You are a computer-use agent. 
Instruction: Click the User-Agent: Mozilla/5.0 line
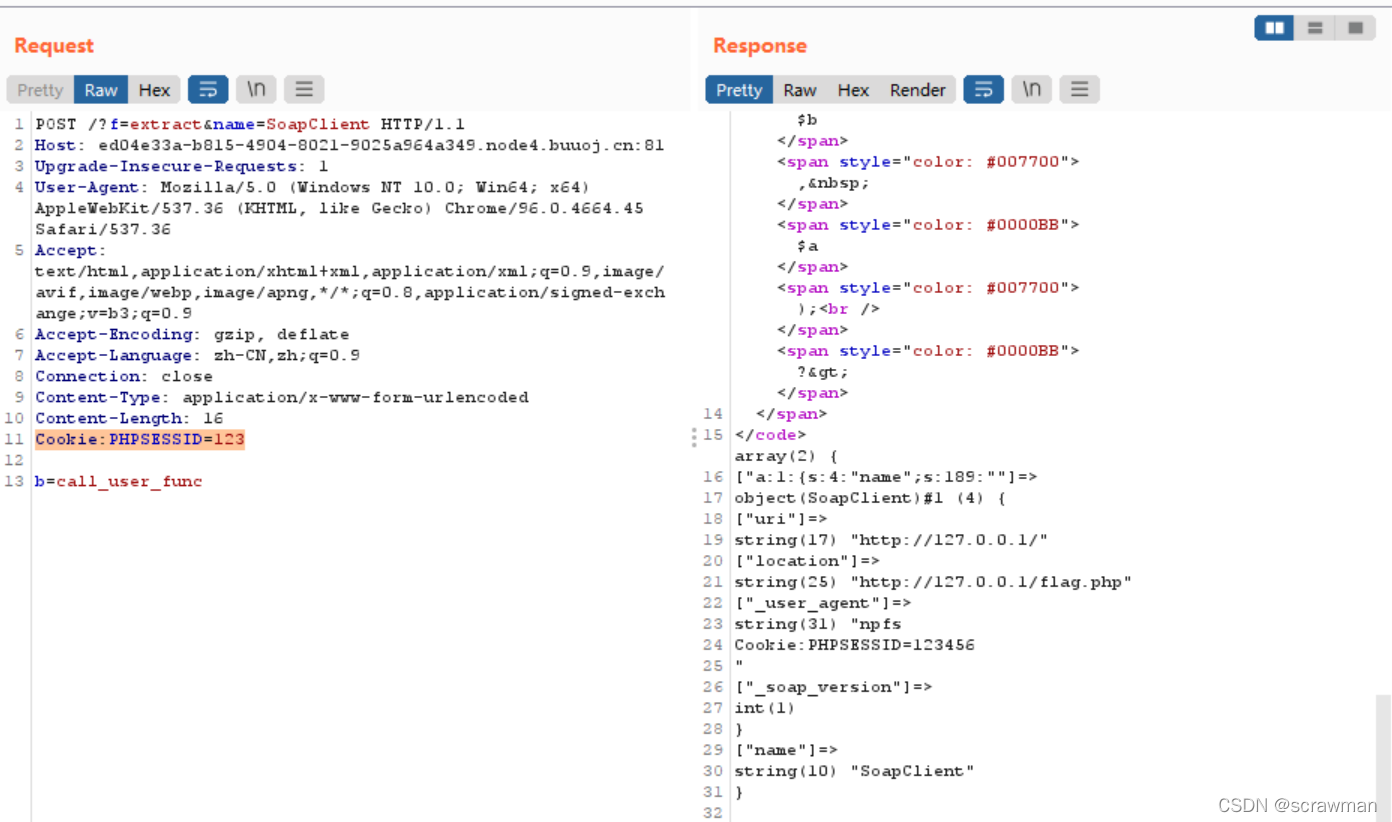(x=312, y=188)
